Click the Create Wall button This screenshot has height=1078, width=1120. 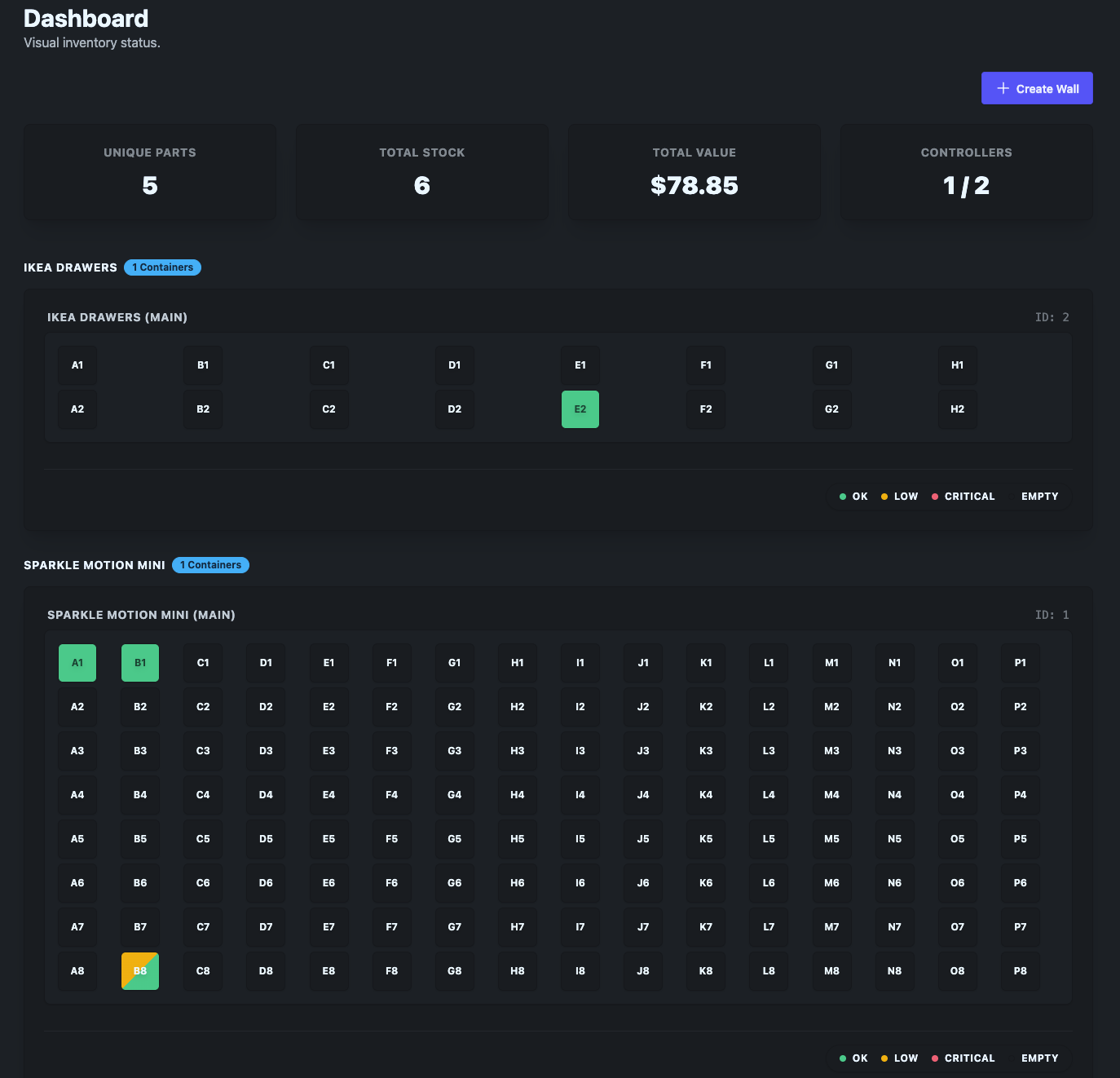tap(1036, 88)
